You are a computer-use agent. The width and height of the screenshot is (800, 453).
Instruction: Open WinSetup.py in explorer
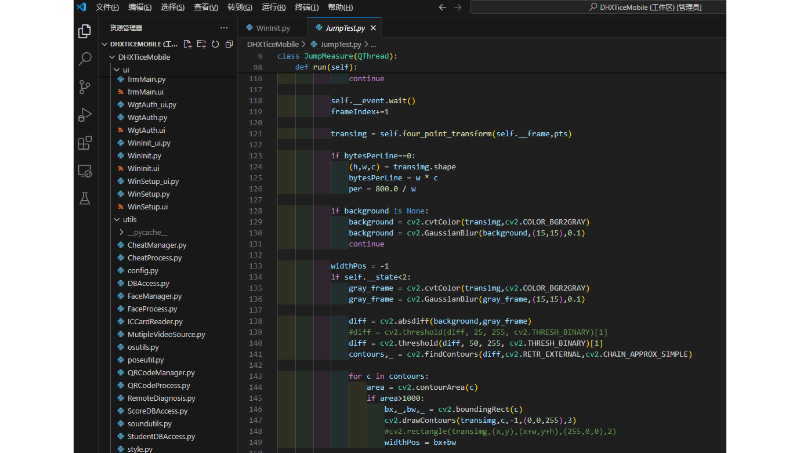[148, 194]
